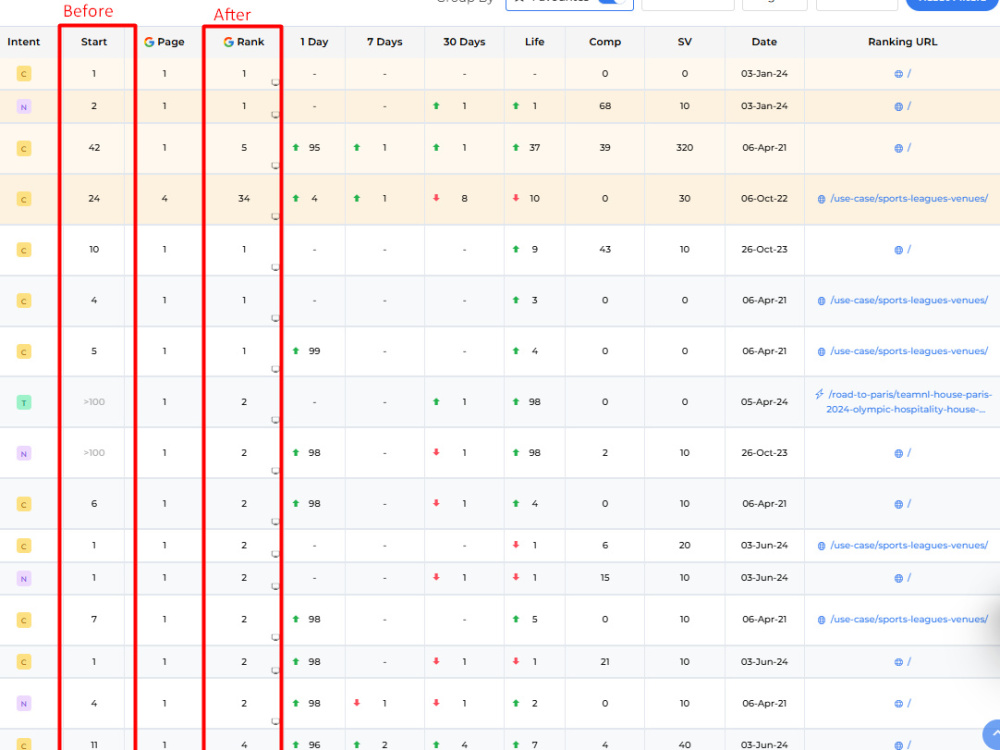Viewport: 1000px width, 750px height.
Task: Click globe icon in Comp 15 row
Action: pyautogui.click(x=899, y=578)
